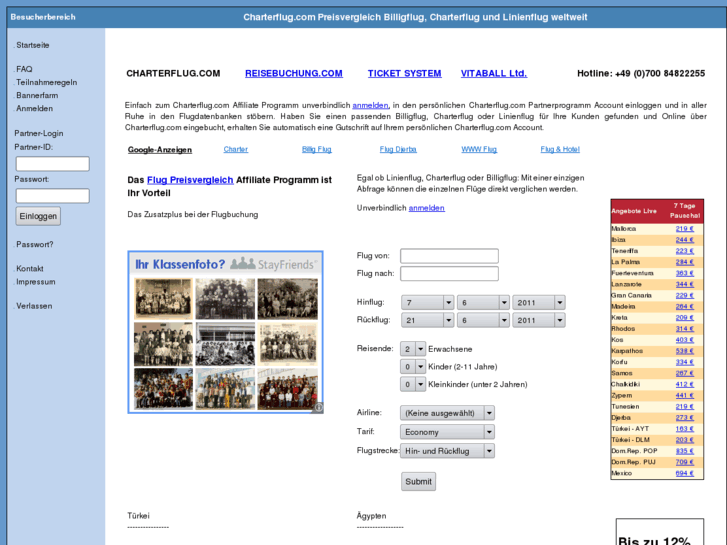
Task: Open the Hinflug year dropdown
Action: (539, 303)
